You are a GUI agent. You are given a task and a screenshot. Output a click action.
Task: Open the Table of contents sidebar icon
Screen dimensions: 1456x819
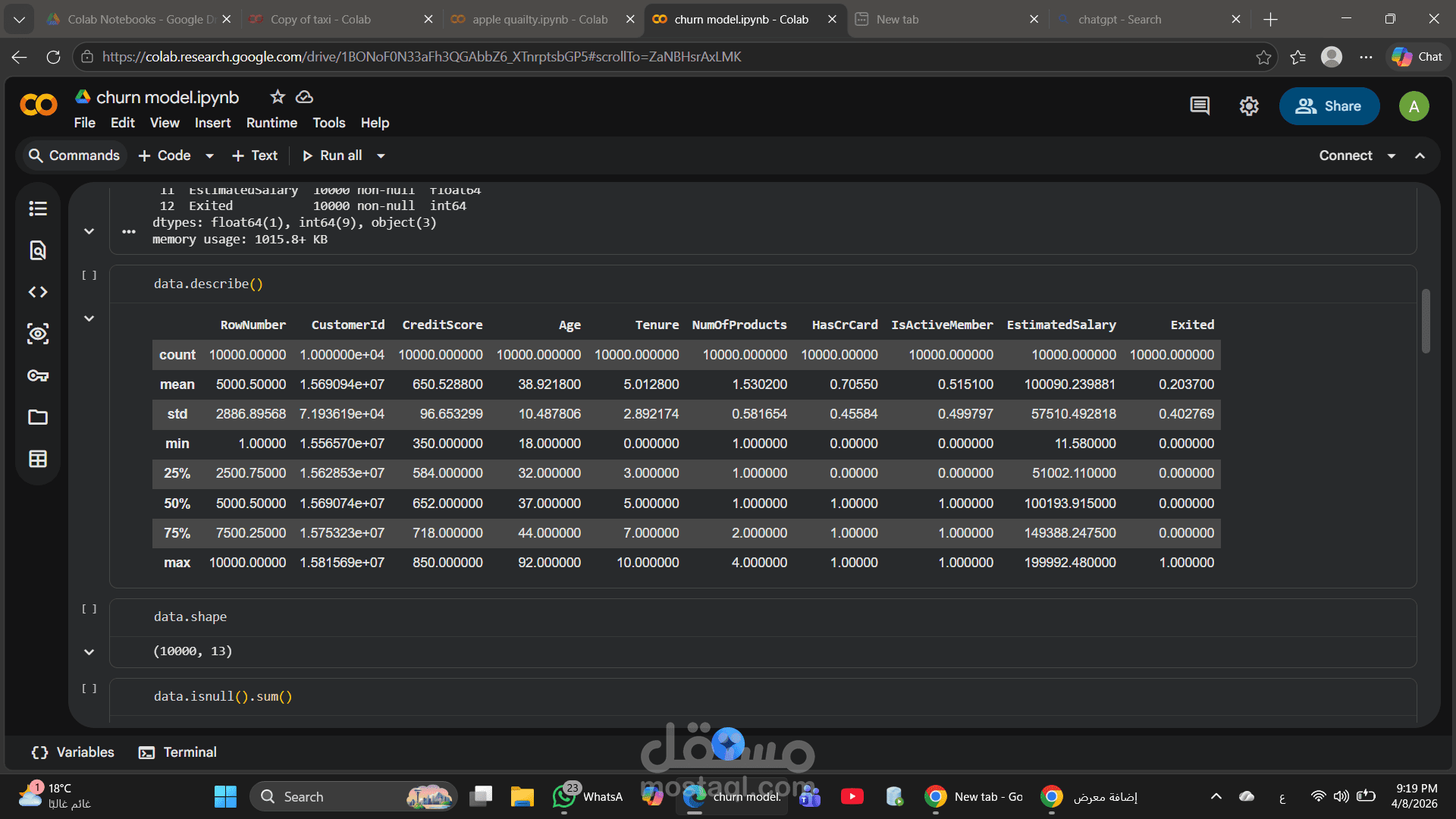coord(38,209)
